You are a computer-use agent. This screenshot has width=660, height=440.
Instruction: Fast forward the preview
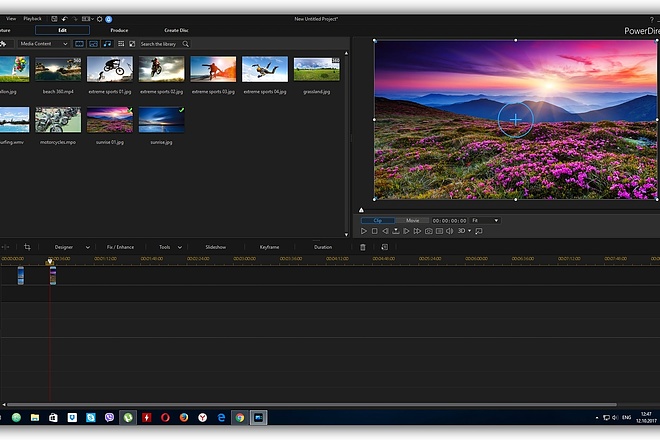[417, 231]
